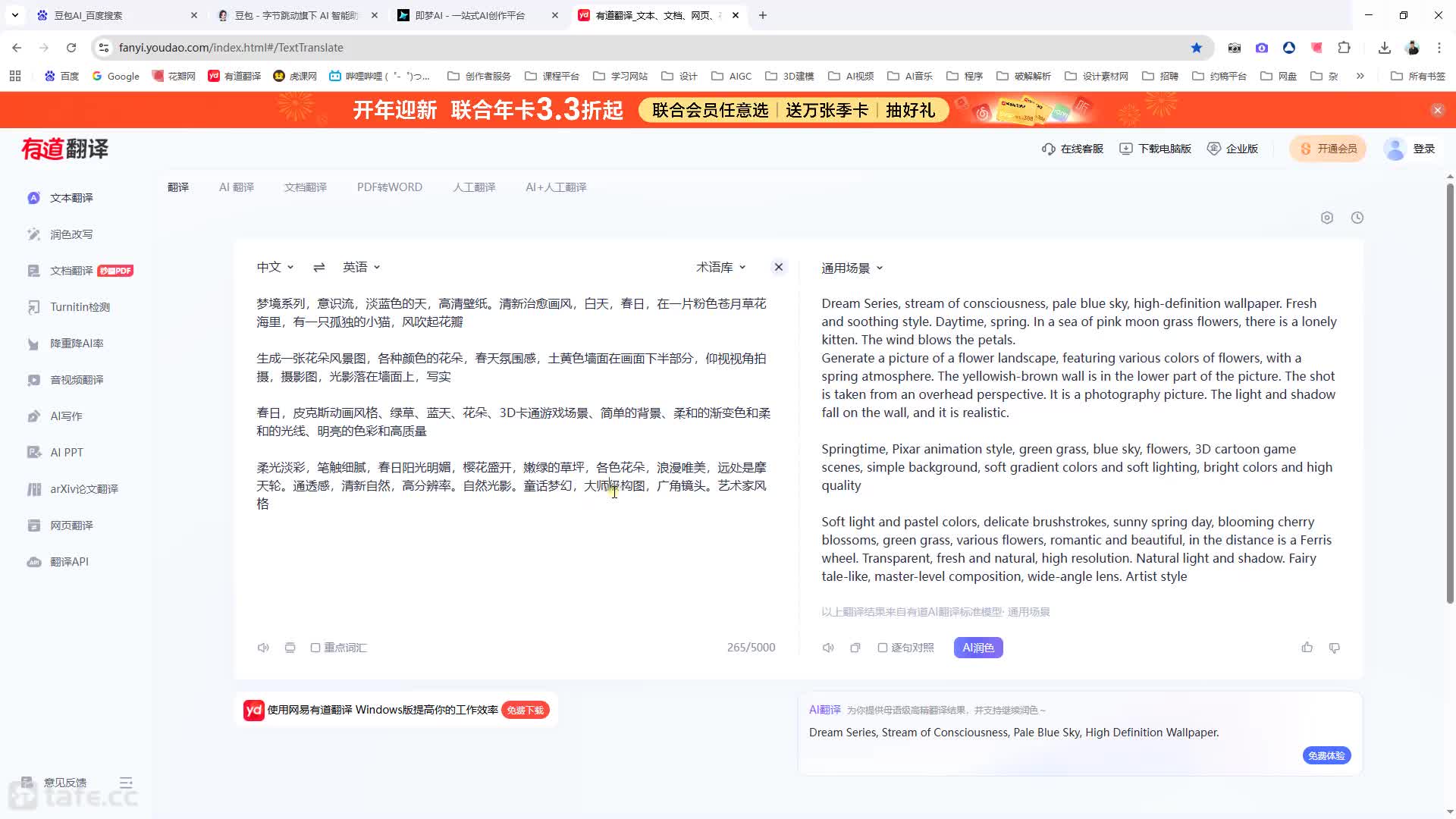Open the browser downloads icon
The height and width of the screenshot is (819, 1456).
[x=1385, y=48]
